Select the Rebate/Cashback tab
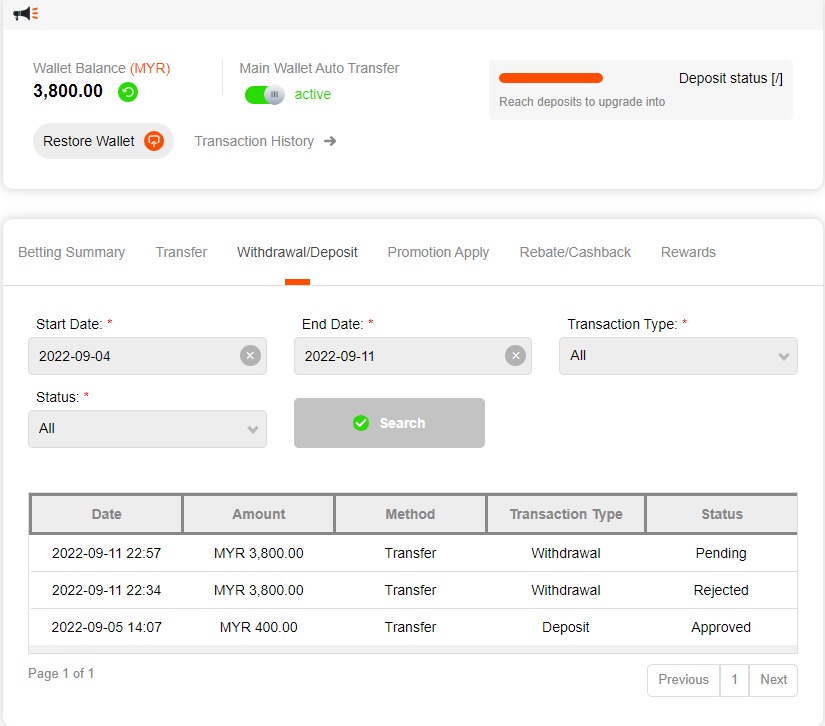This screenshot has height=726, width=825. [x=575, y=252]
